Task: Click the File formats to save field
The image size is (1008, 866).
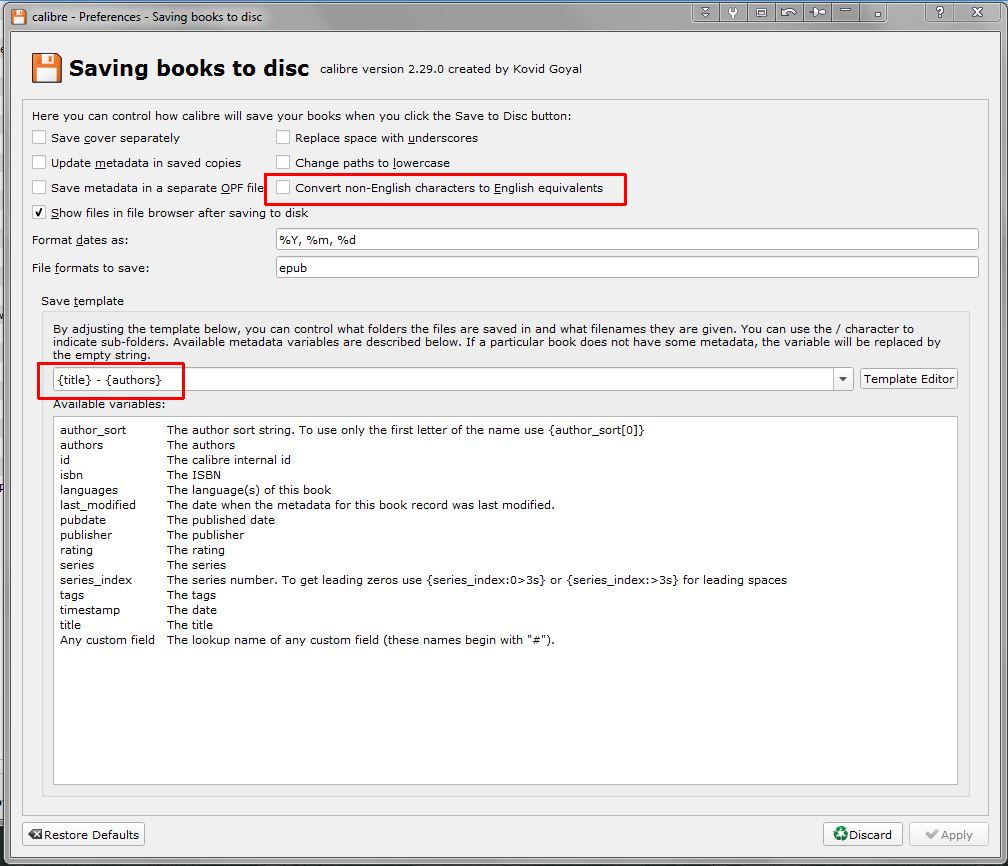Action: click(626, 268)
